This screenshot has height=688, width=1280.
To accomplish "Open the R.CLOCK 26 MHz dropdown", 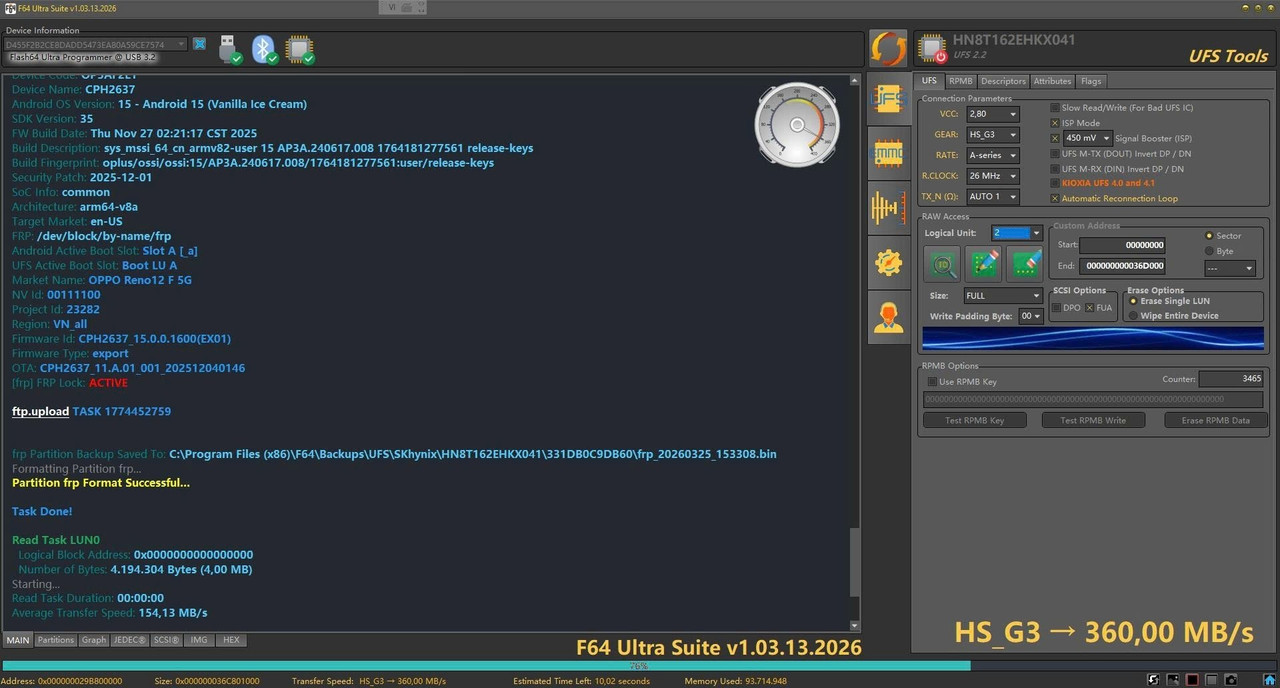I will pos(992,176).
